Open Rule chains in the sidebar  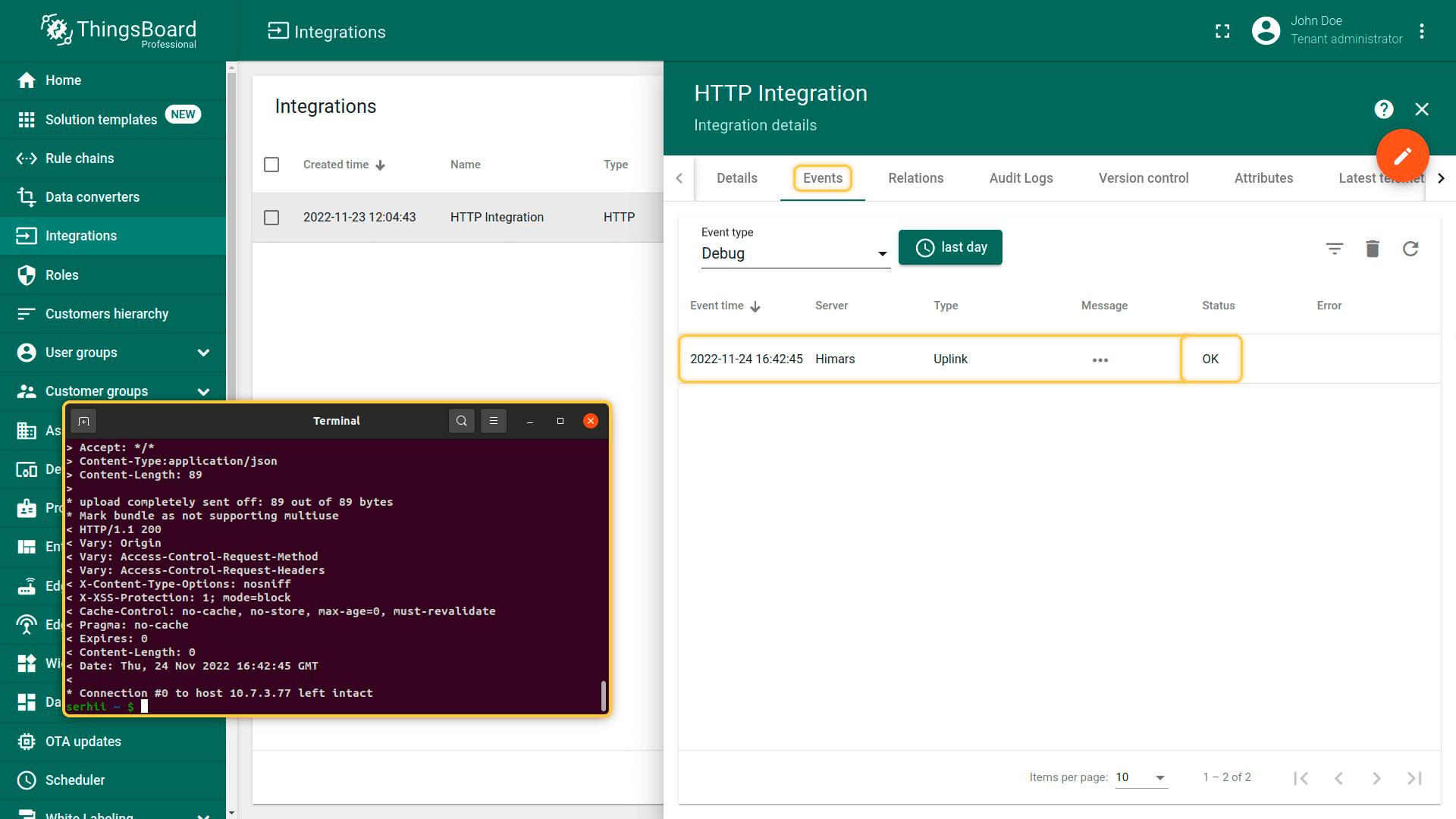(80, 158)
